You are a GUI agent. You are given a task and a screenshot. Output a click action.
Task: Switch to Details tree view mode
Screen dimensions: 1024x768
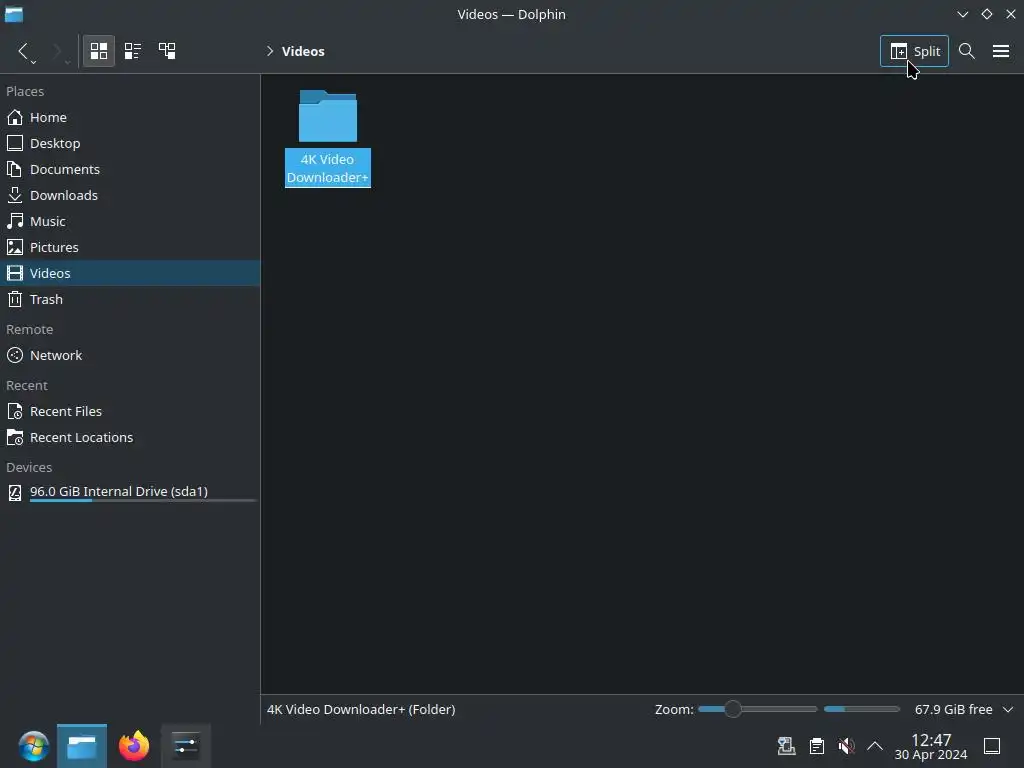pos(167,51)
